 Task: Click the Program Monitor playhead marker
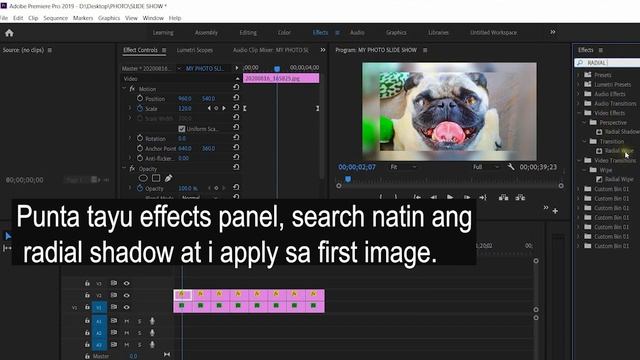pyautogui.click(x=348, y=179)
